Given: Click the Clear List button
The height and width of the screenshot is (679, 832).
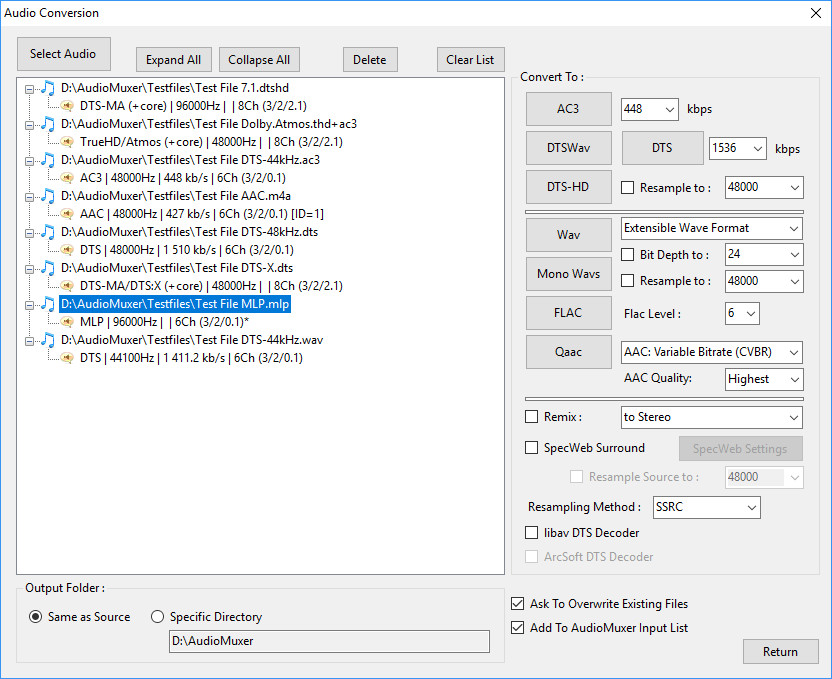Looking at the screenshot, I should (470, 59).
